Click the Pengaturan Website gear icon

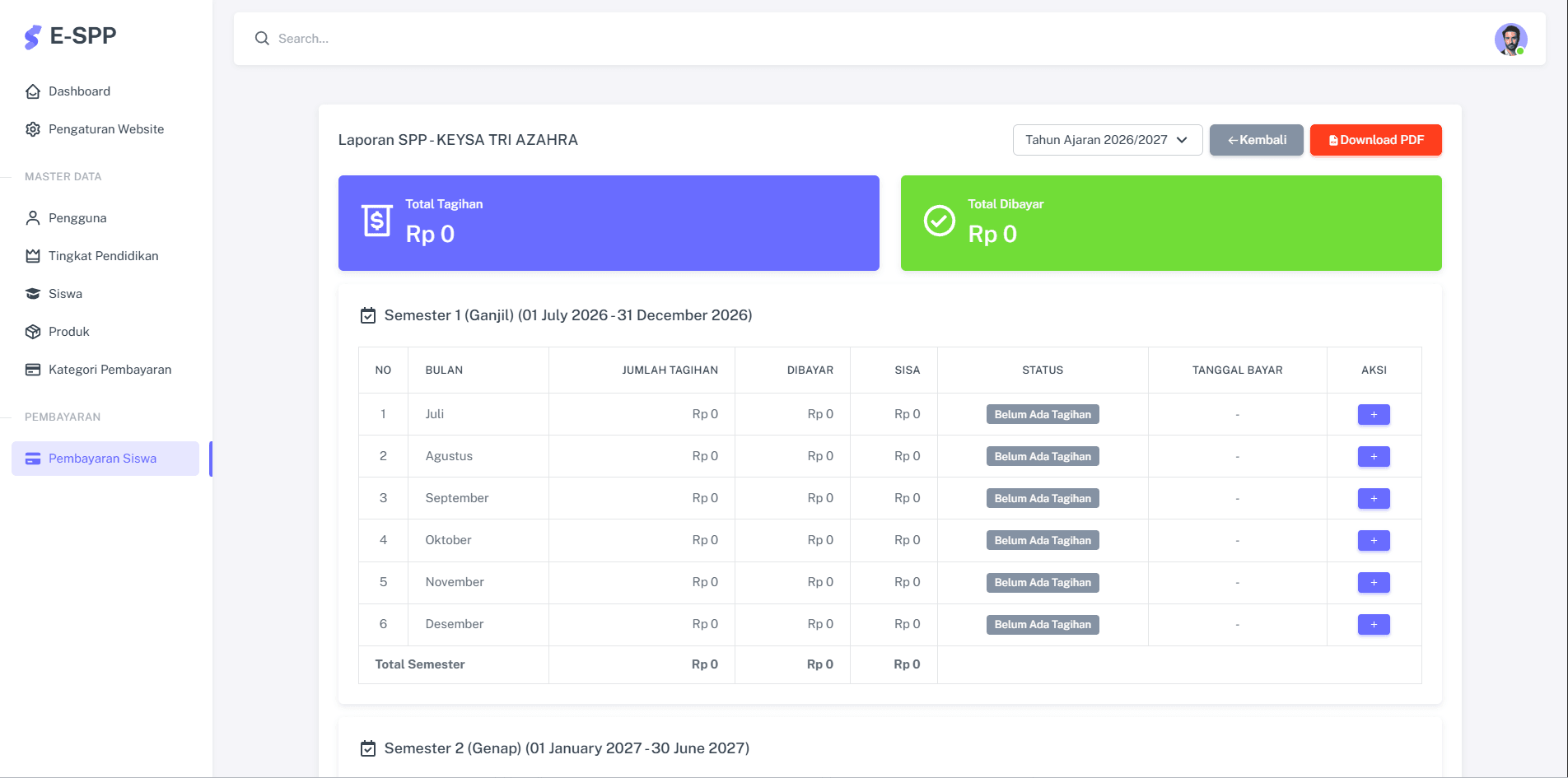point(33,129)
